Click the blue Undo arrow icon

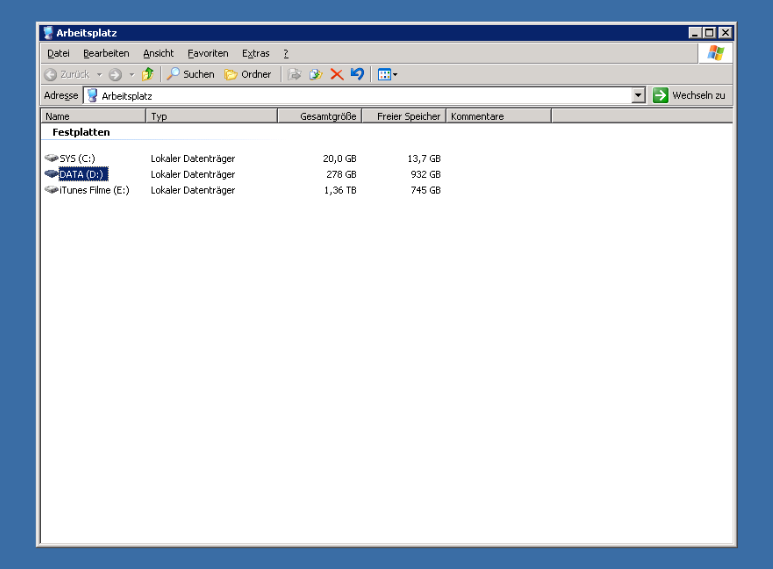coord(357,74)
